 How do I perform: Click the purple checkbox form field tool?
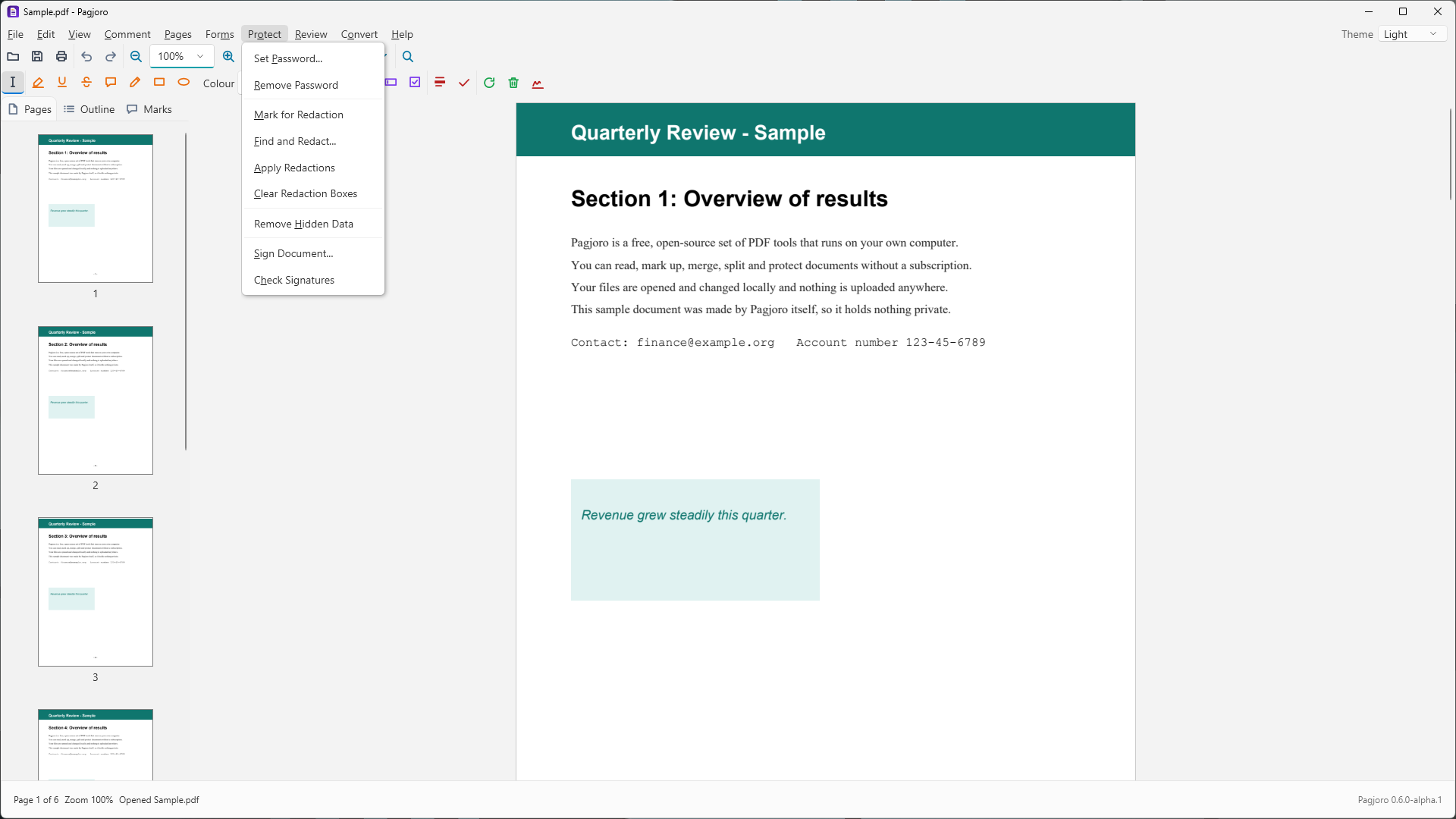click(x=415, y=83)
